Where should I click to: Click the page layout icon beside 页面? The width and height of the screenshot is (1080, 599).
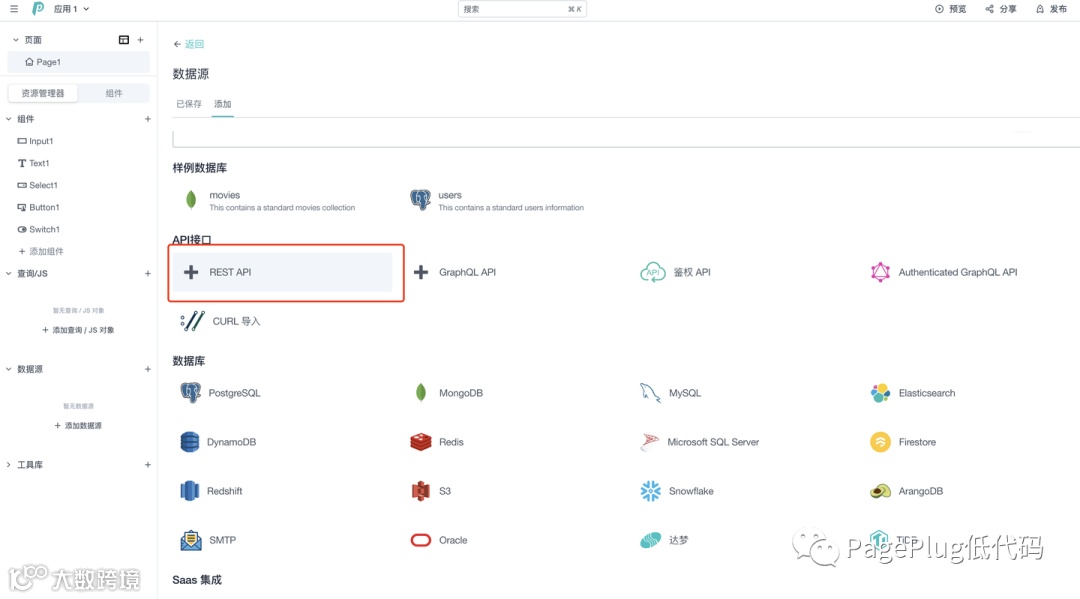(x=124, y=40)
